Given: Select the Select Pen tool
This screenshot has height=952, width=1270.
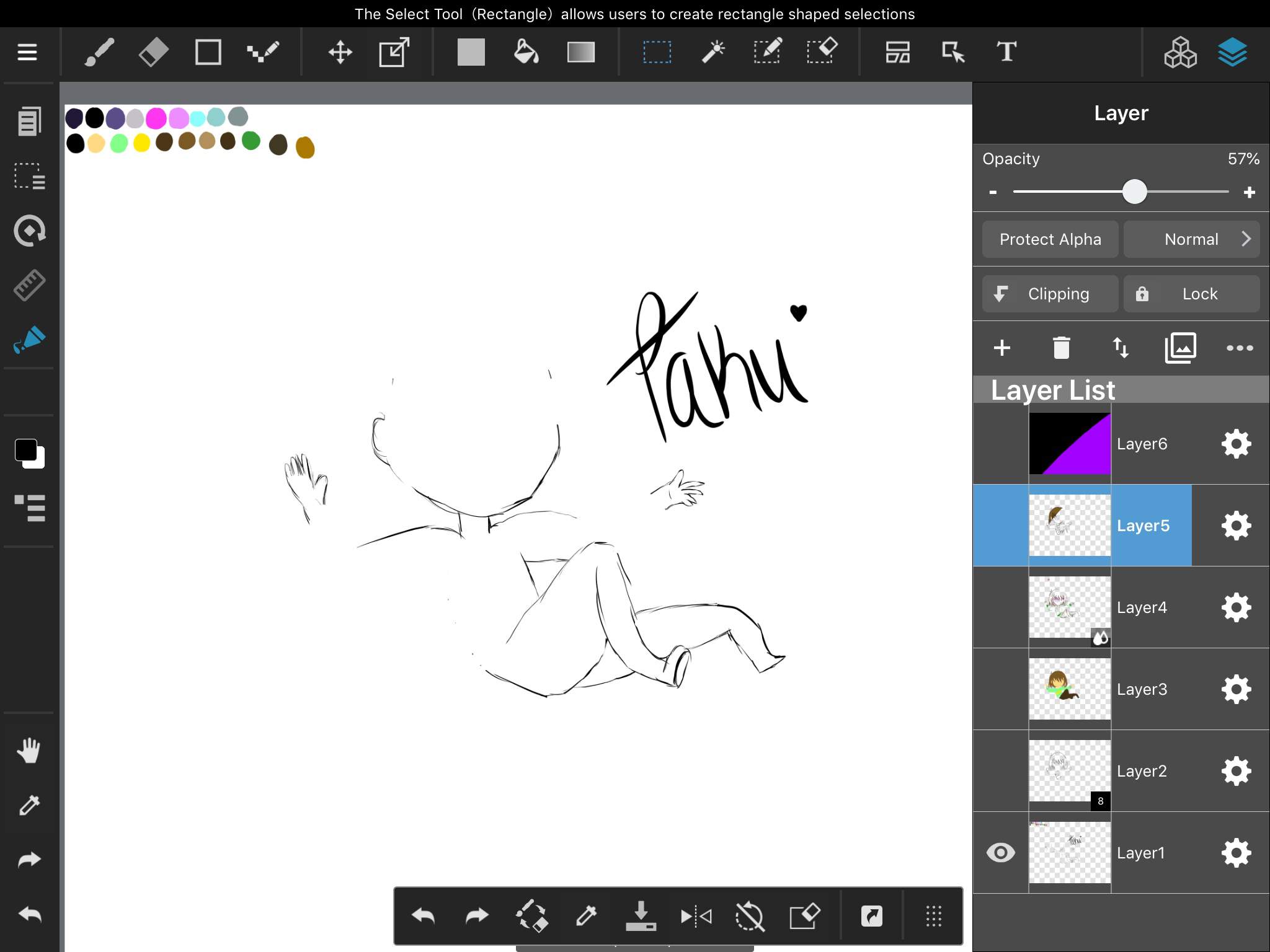Looking at the screenshot, I should pyautogui.click(x=768, y=52).
